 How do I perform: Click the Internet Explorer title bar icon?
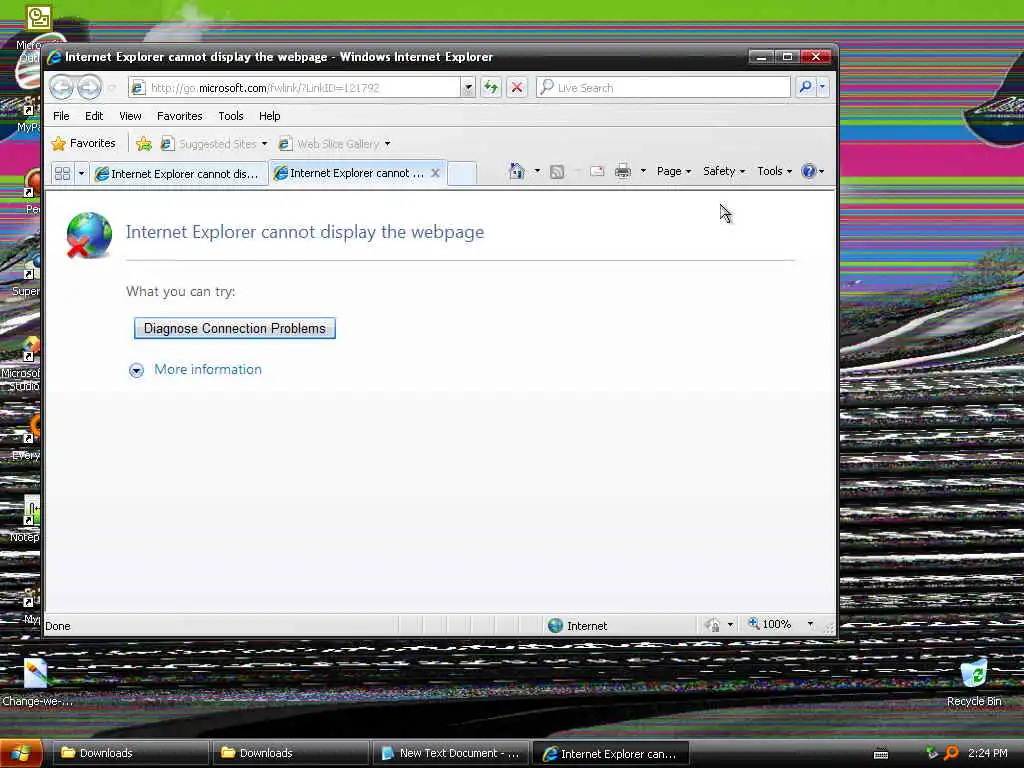coord(54,57)
